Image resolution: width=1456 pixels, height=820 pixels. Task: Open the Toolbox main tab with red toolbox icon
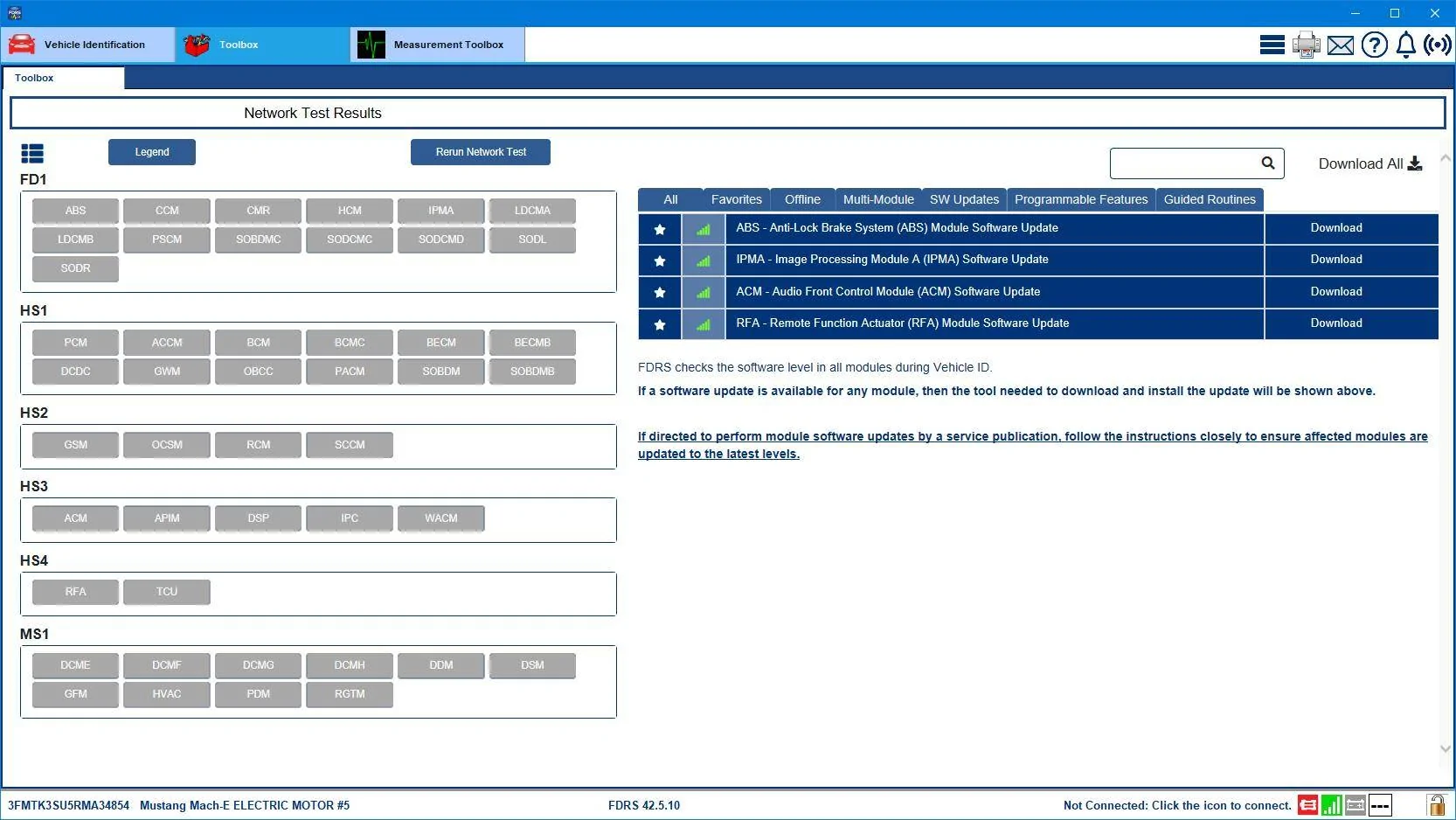tap(263, 45)
